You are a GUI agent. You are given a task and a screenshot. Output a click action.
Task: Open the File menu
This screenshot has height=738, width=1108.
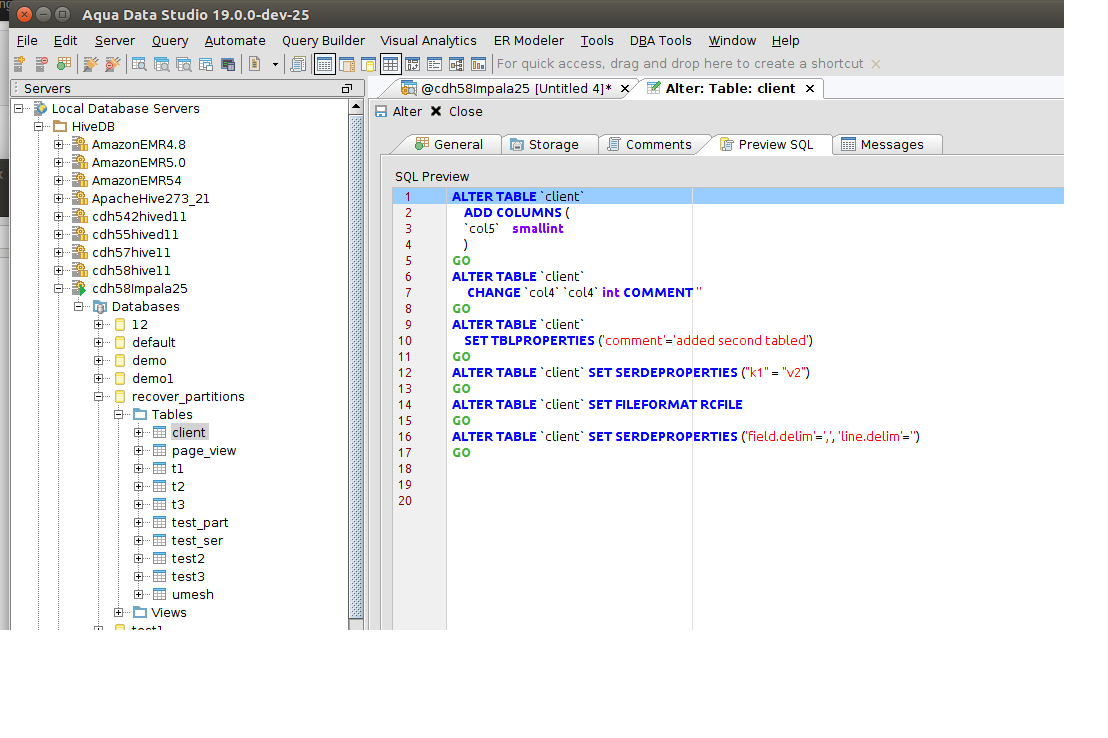pyautogui.click(x=27, y=41)
